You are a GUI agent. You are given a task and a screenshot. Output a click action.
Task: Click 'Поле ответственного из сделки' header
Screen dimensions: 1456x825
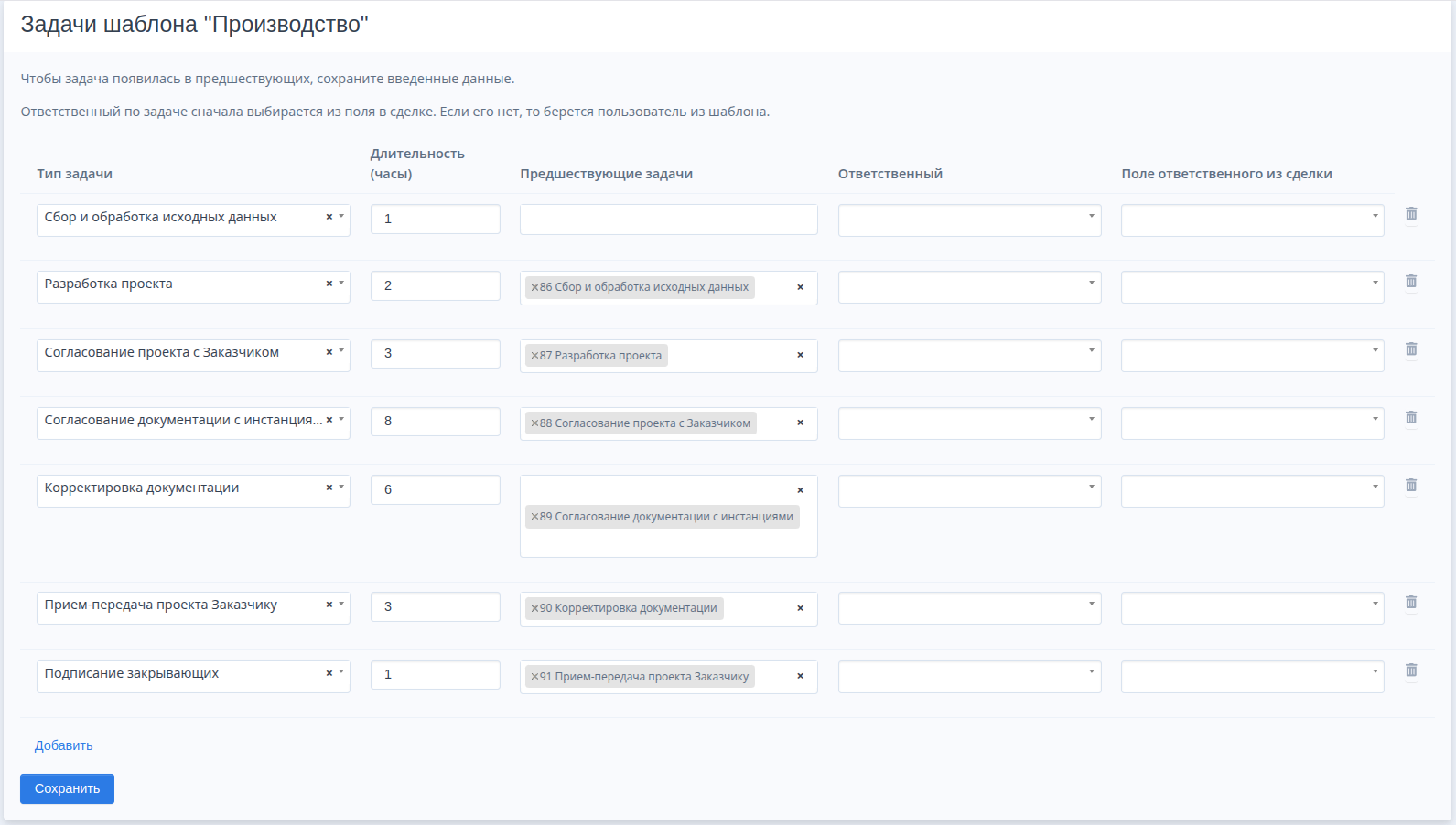1227,174
